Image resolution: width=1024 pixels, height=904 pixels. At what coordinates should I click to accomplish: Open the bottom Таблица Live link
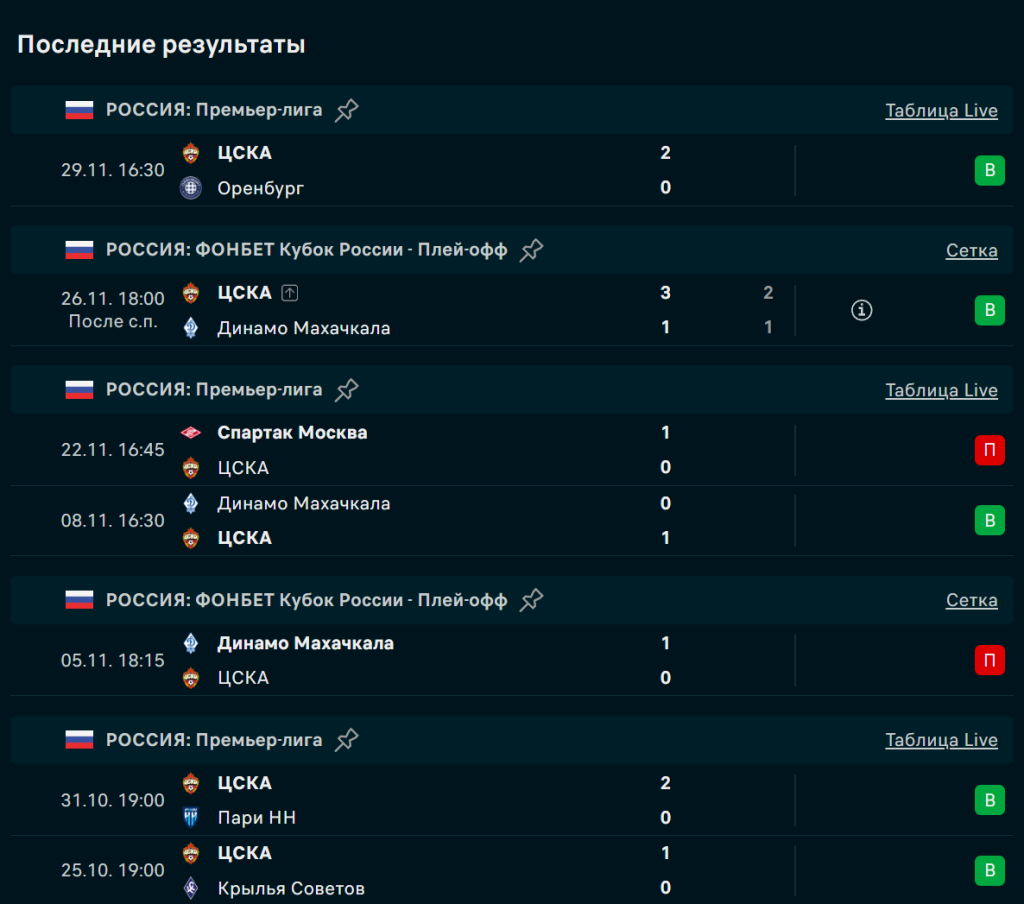[941, 740]
